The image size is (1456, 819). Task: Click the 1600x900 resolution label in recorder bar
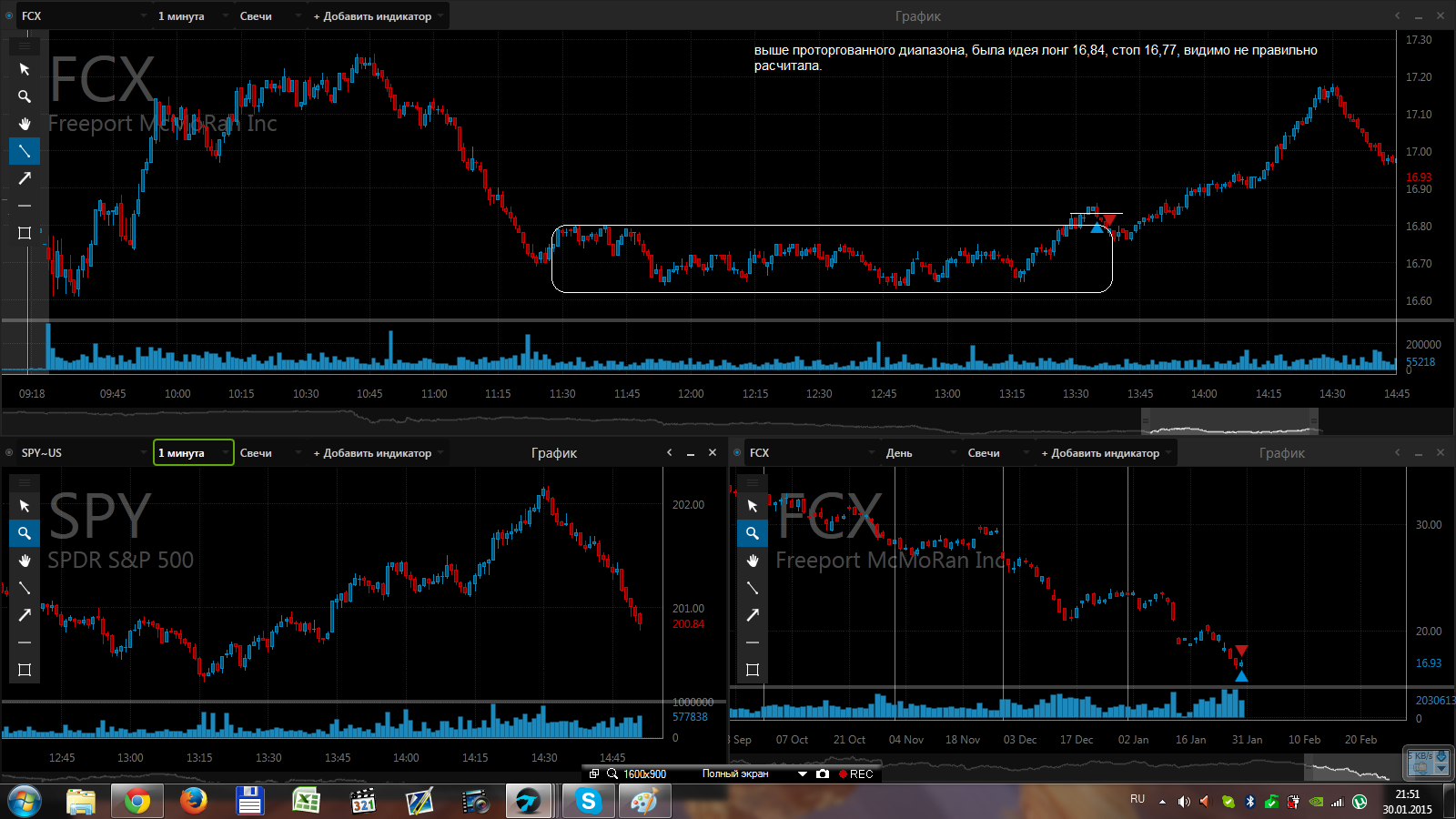tap(644, 774)
